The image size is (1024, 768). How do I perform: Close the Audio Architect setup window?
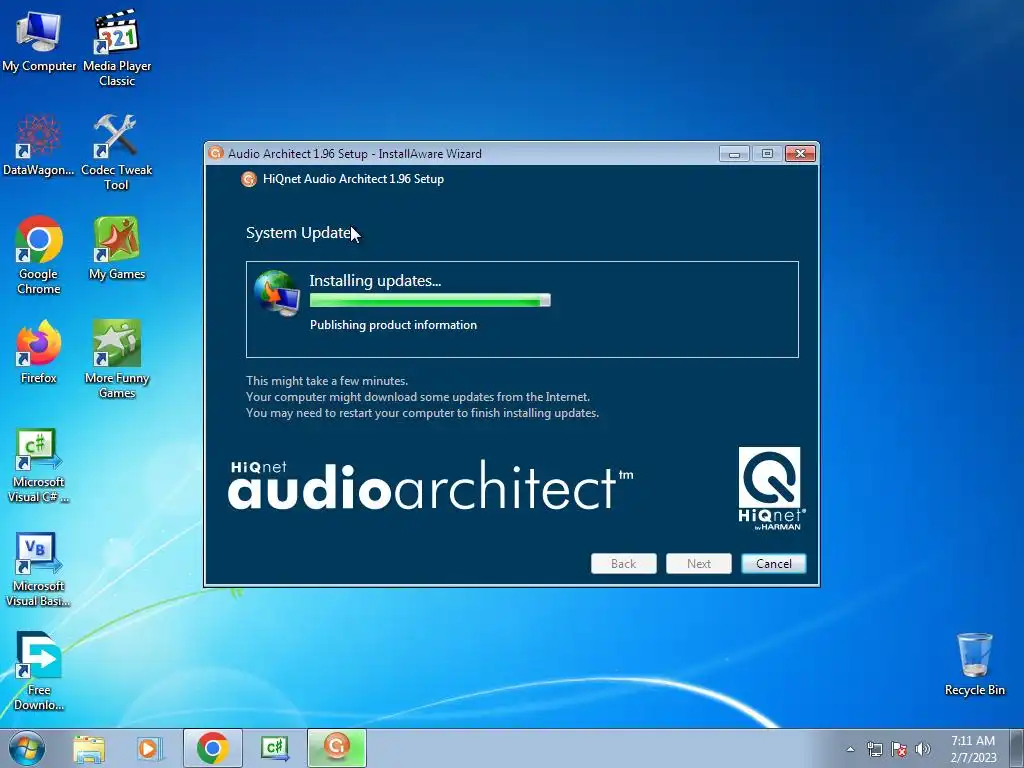(x=801, y=153)
